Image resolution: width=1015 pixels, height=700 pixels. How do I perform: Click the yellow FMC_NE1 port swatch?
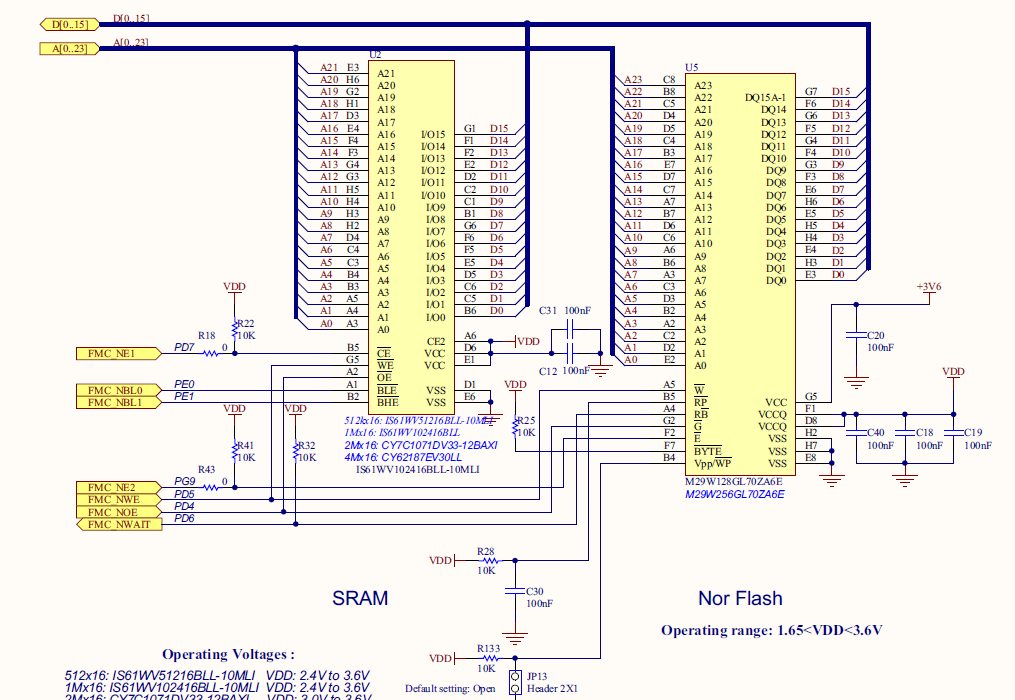point(117,353)
